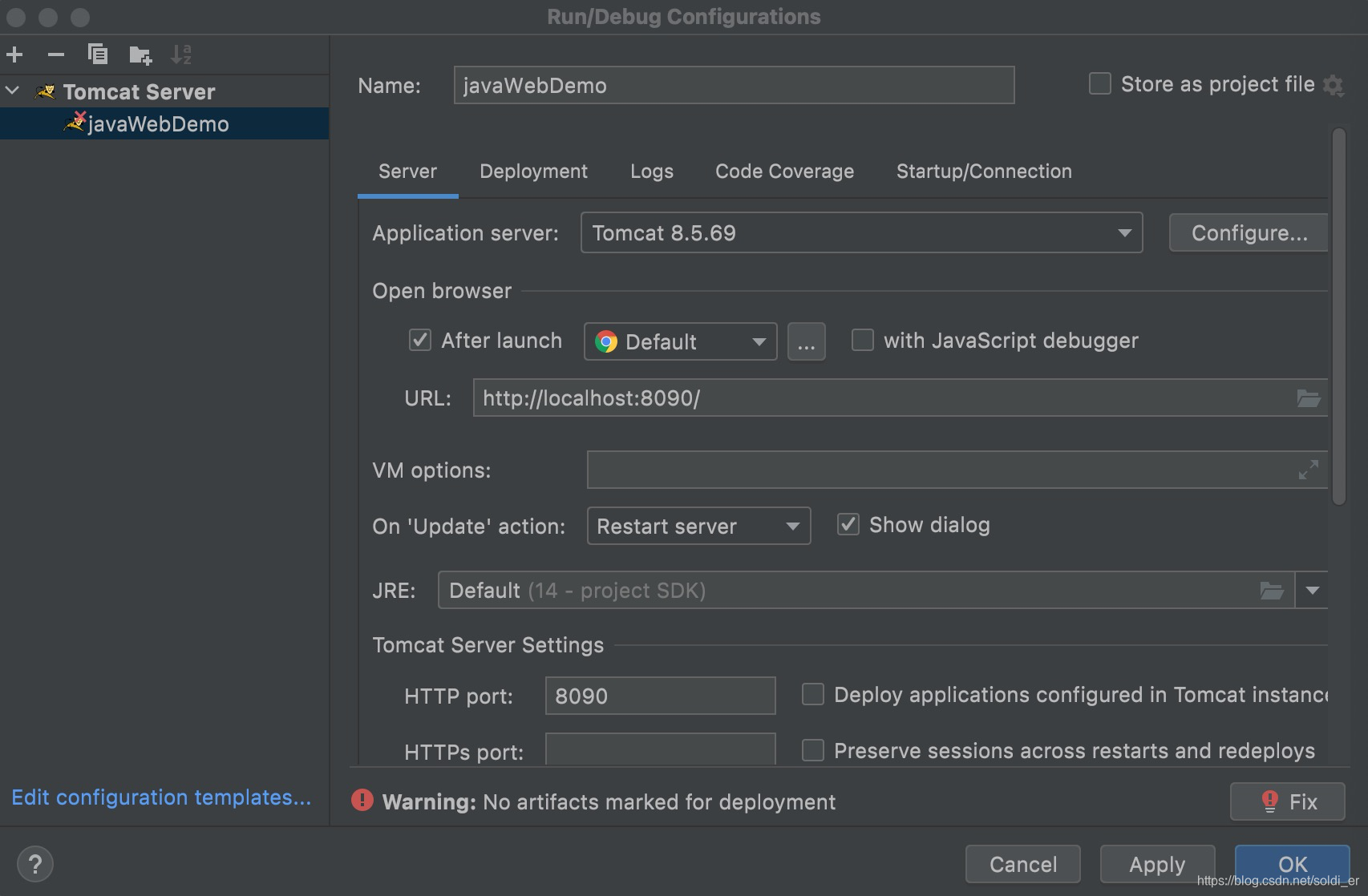Enable with JavaScript debugger option

tap(863, 340)
